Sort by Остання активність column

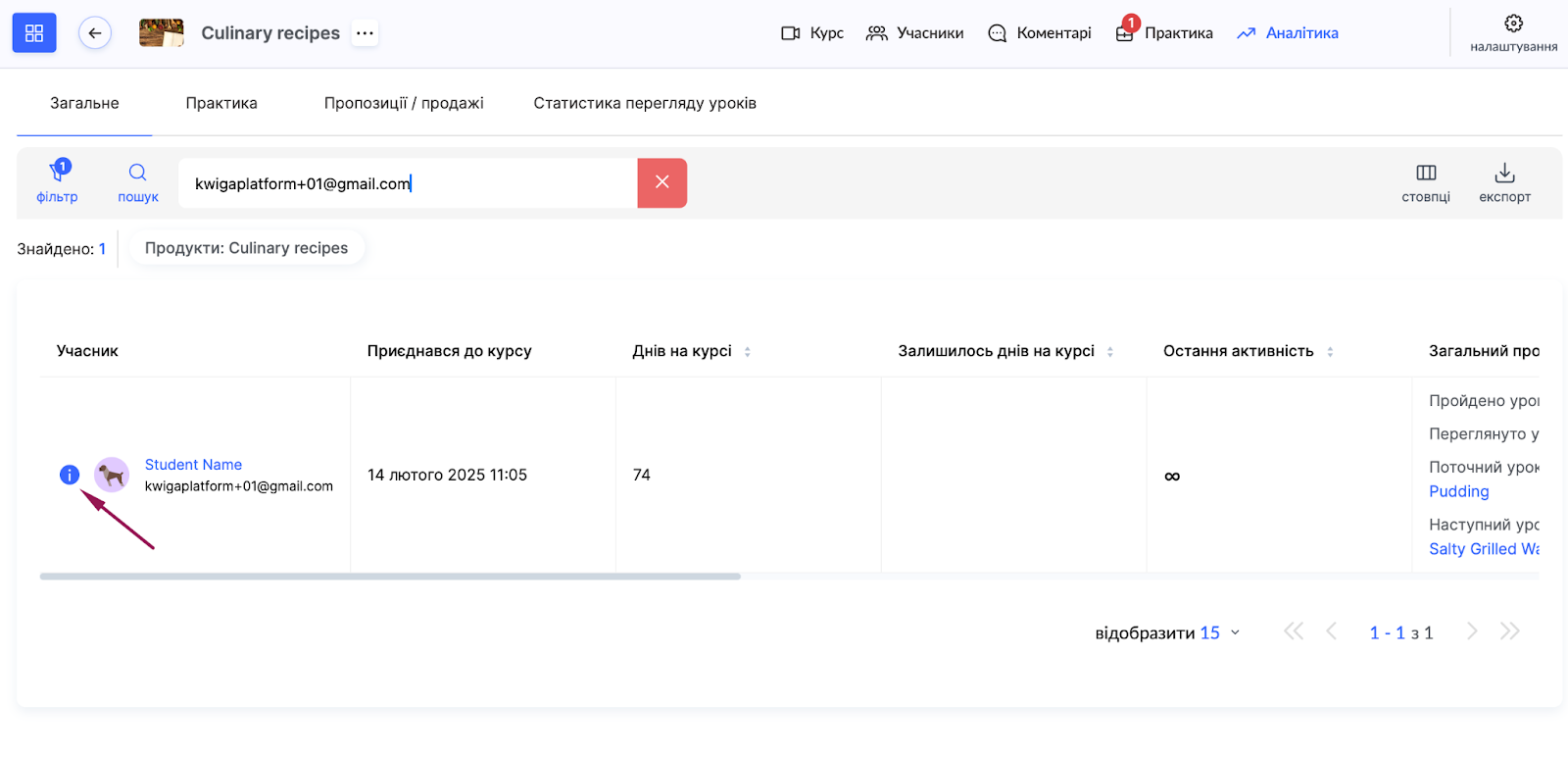tap(1330, 351)
